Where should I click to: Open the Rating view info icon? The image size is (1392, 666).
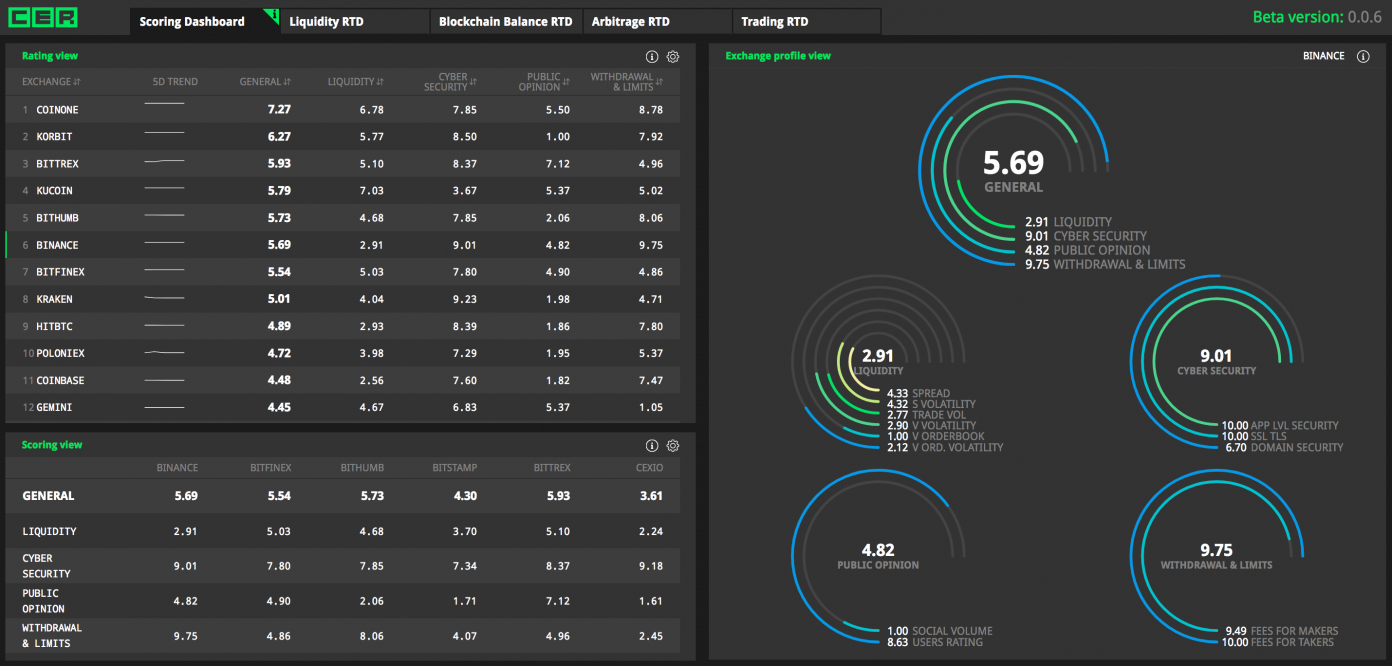[652, 57]
